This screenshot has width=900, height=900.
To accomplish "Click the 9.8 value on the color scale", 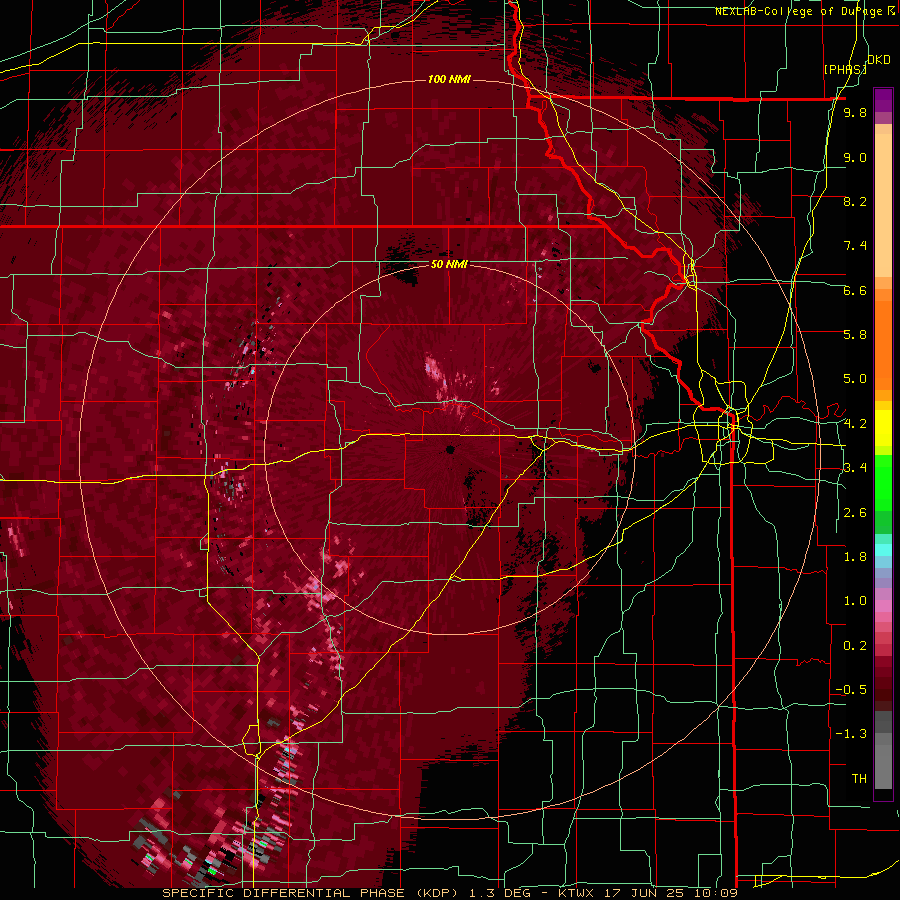I will click(x=855, y=112).
